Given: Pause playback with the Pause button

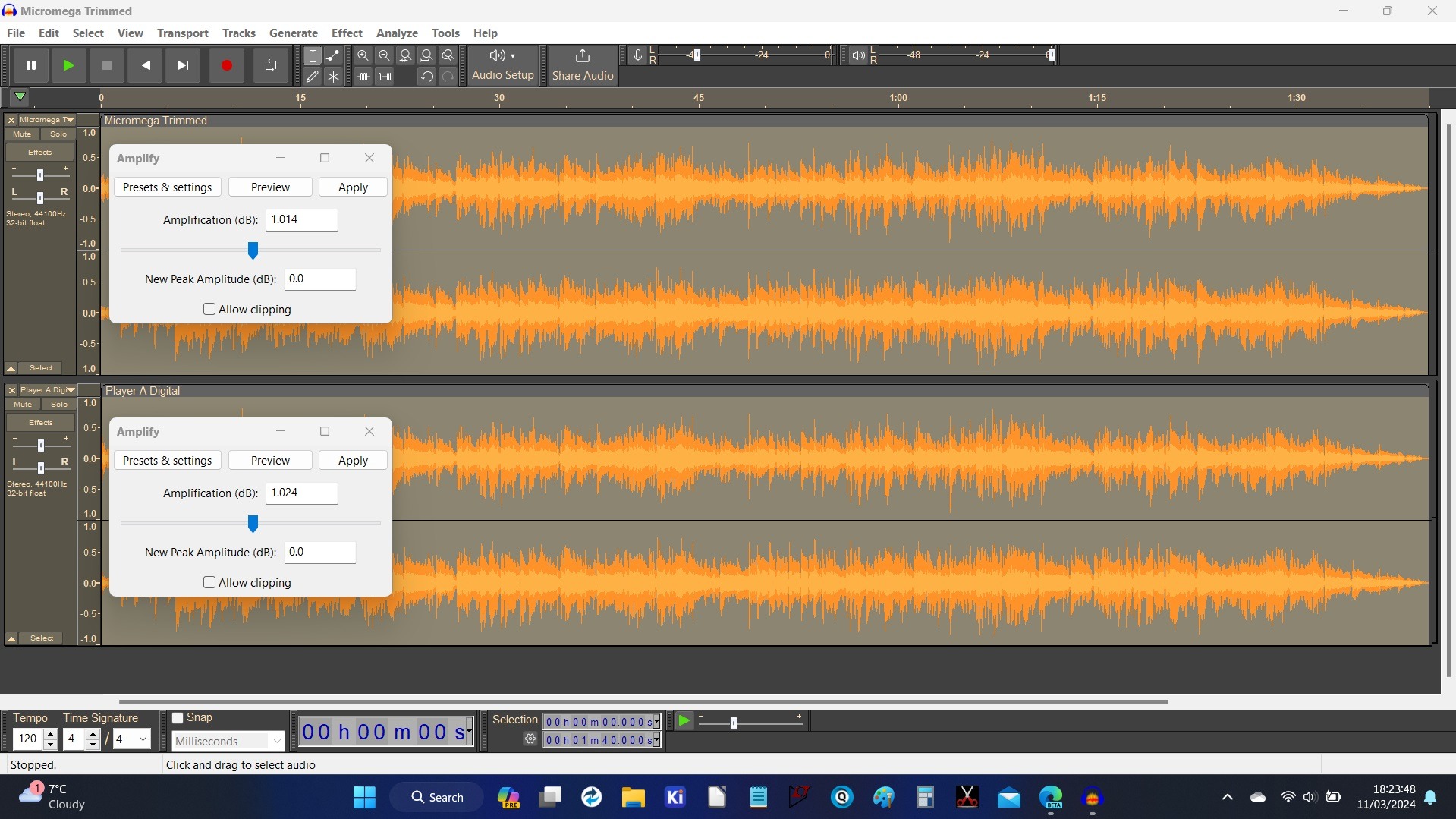Looking at the screenshot, I should (31, 65).
